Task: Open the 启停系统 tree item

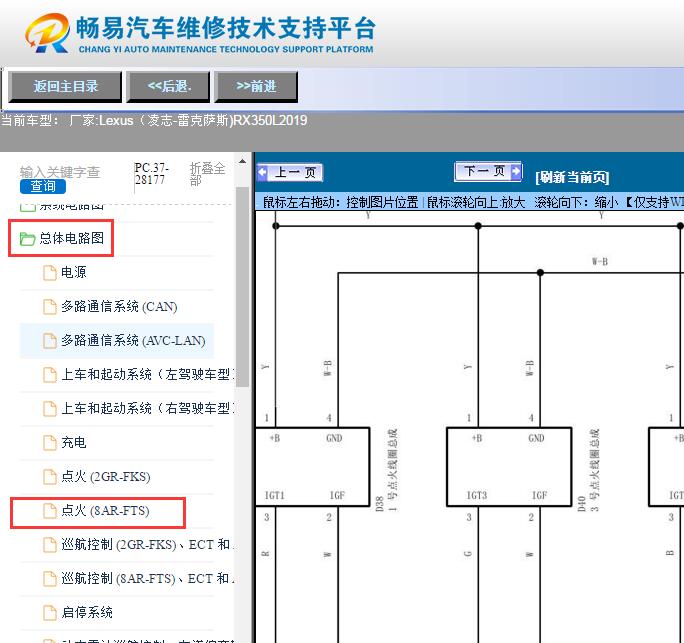Action: tap(86, 612)
